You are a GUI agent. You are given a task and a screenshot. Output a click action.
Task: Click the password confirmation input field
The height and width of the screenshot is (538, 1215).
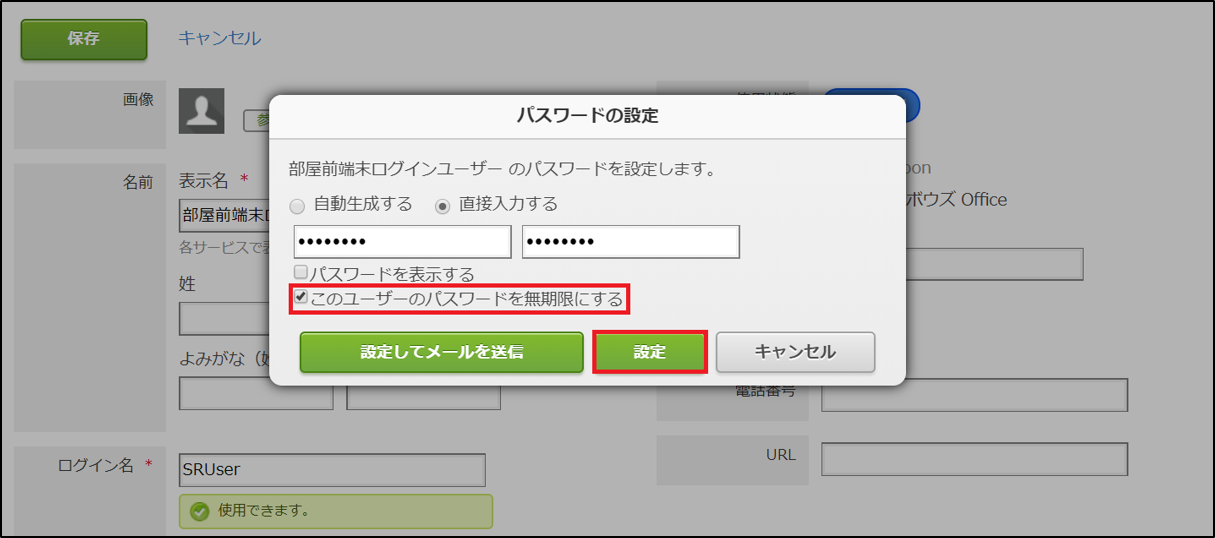pyautogui.click(x=630, y=242)
